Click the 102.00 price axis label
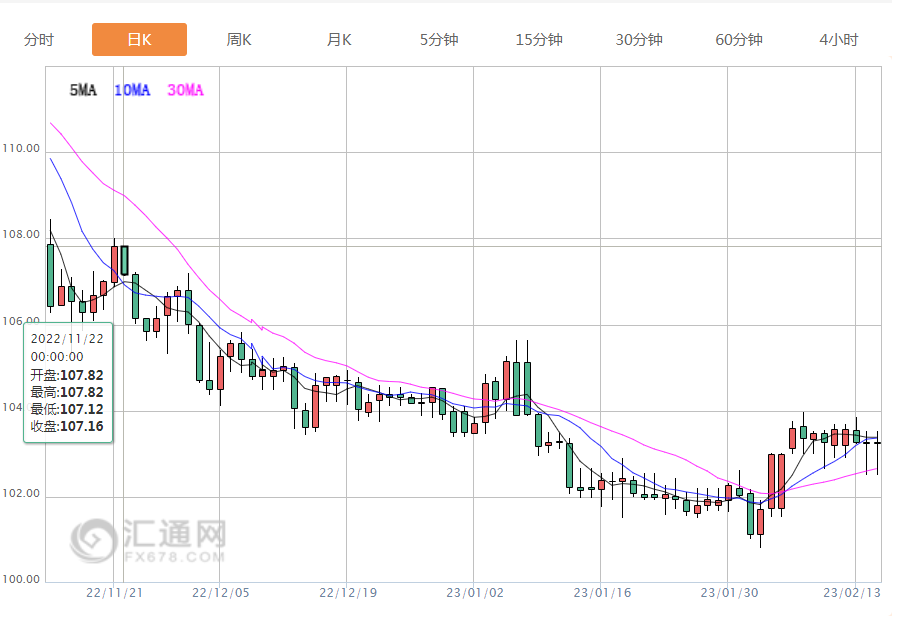 point(21,494)
